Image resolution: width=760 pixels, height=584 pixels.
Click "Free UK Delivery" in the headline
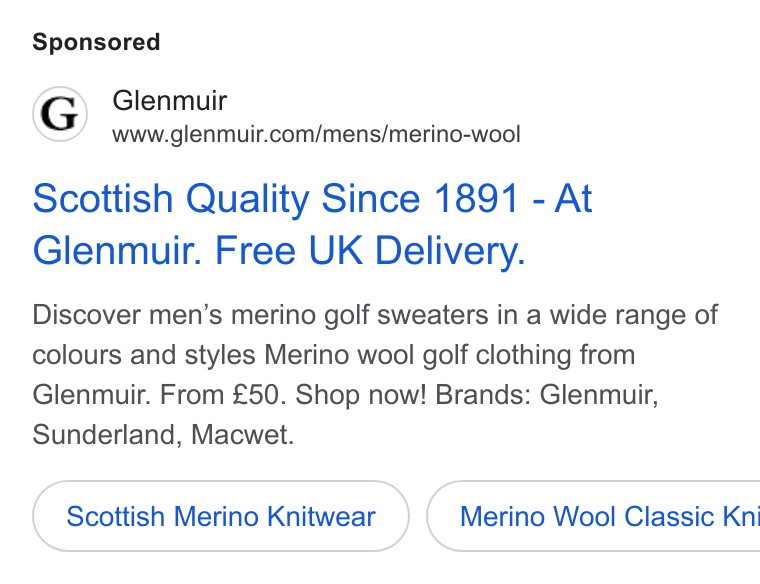[x=368, y=251]
